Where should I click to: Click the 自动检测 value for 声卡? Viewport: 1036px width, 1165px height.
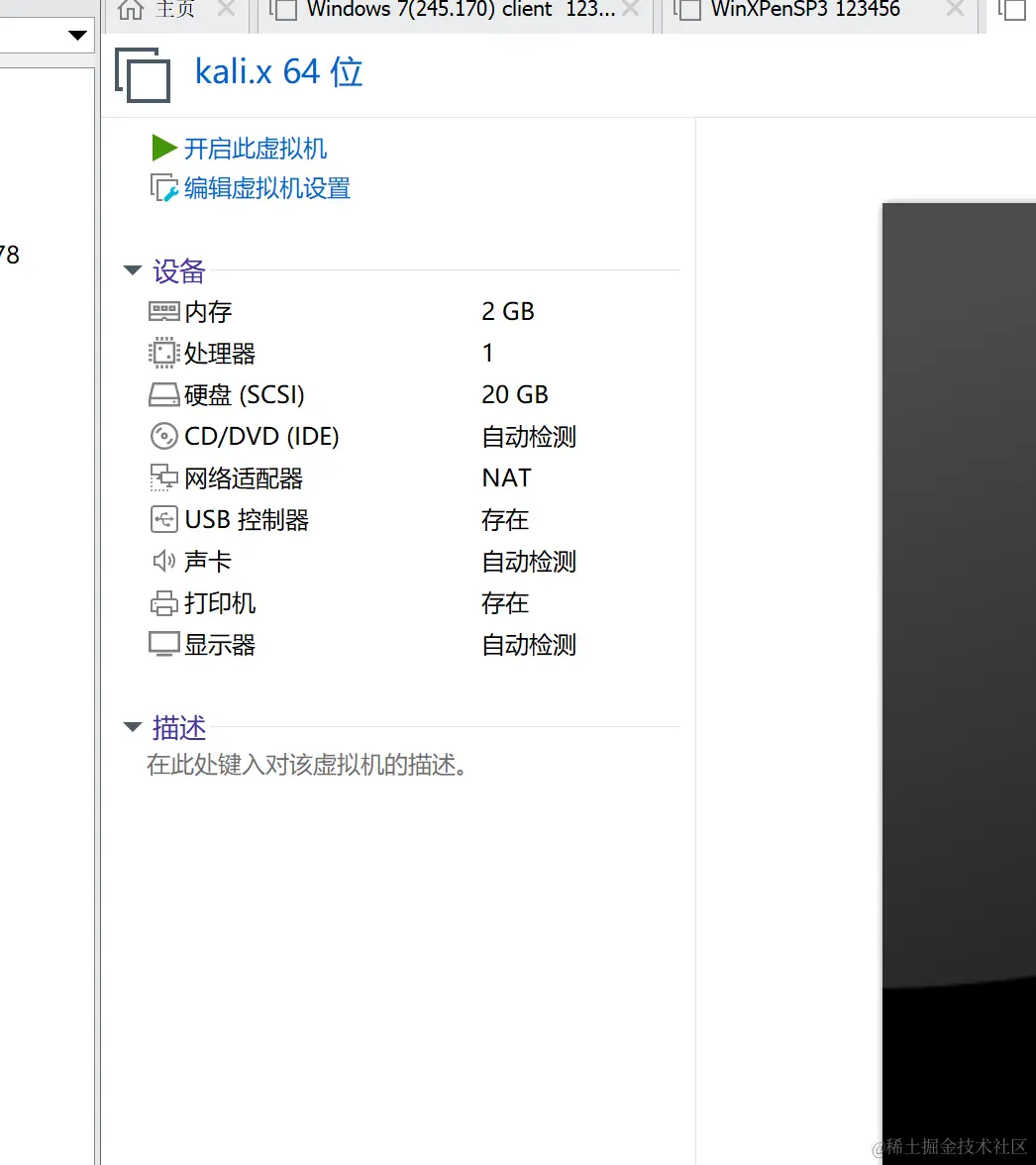coord(529,561)
